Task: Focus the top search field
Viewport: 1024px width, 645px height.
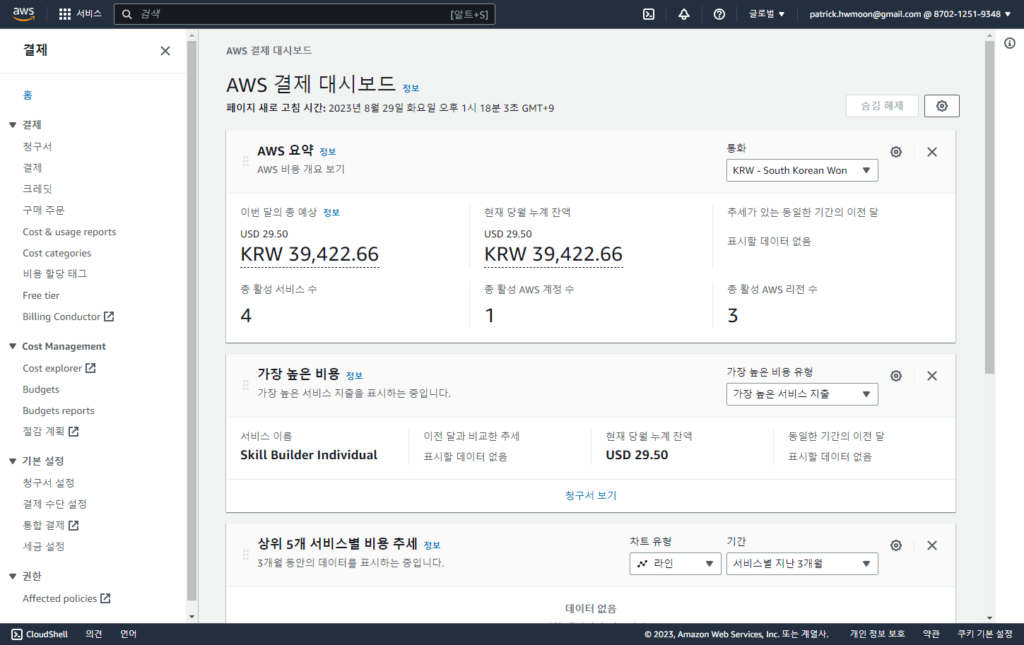Action: click(304, 14)
